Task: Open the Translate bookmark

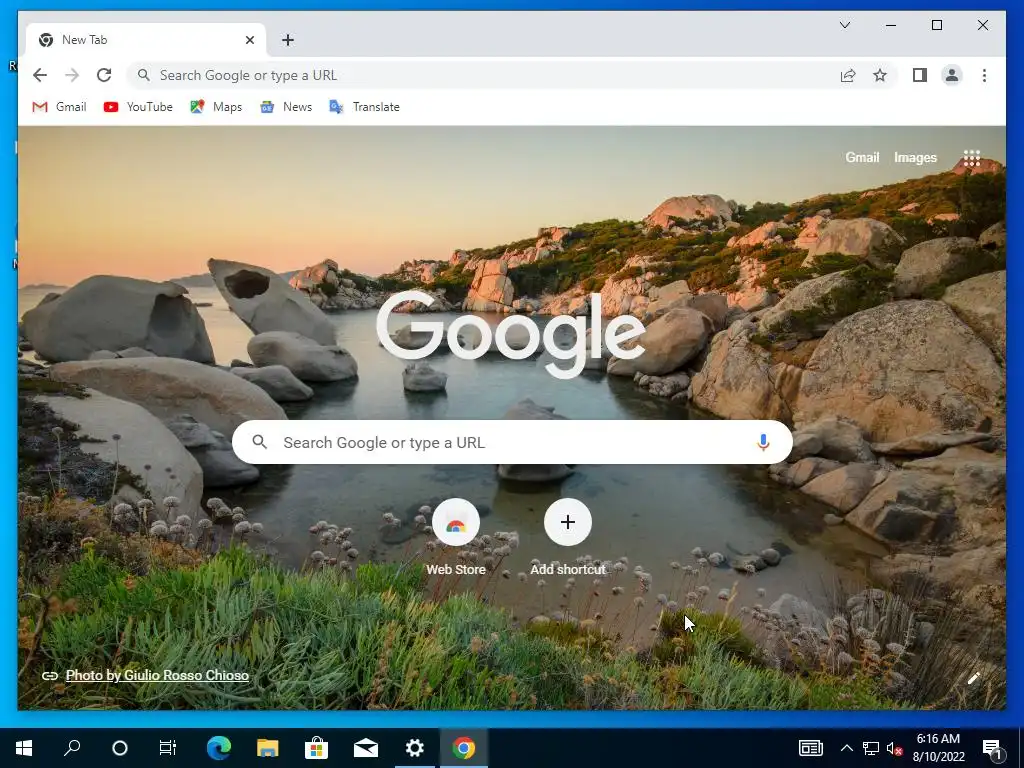Action: pyautogui.click(x=364, y=106)
